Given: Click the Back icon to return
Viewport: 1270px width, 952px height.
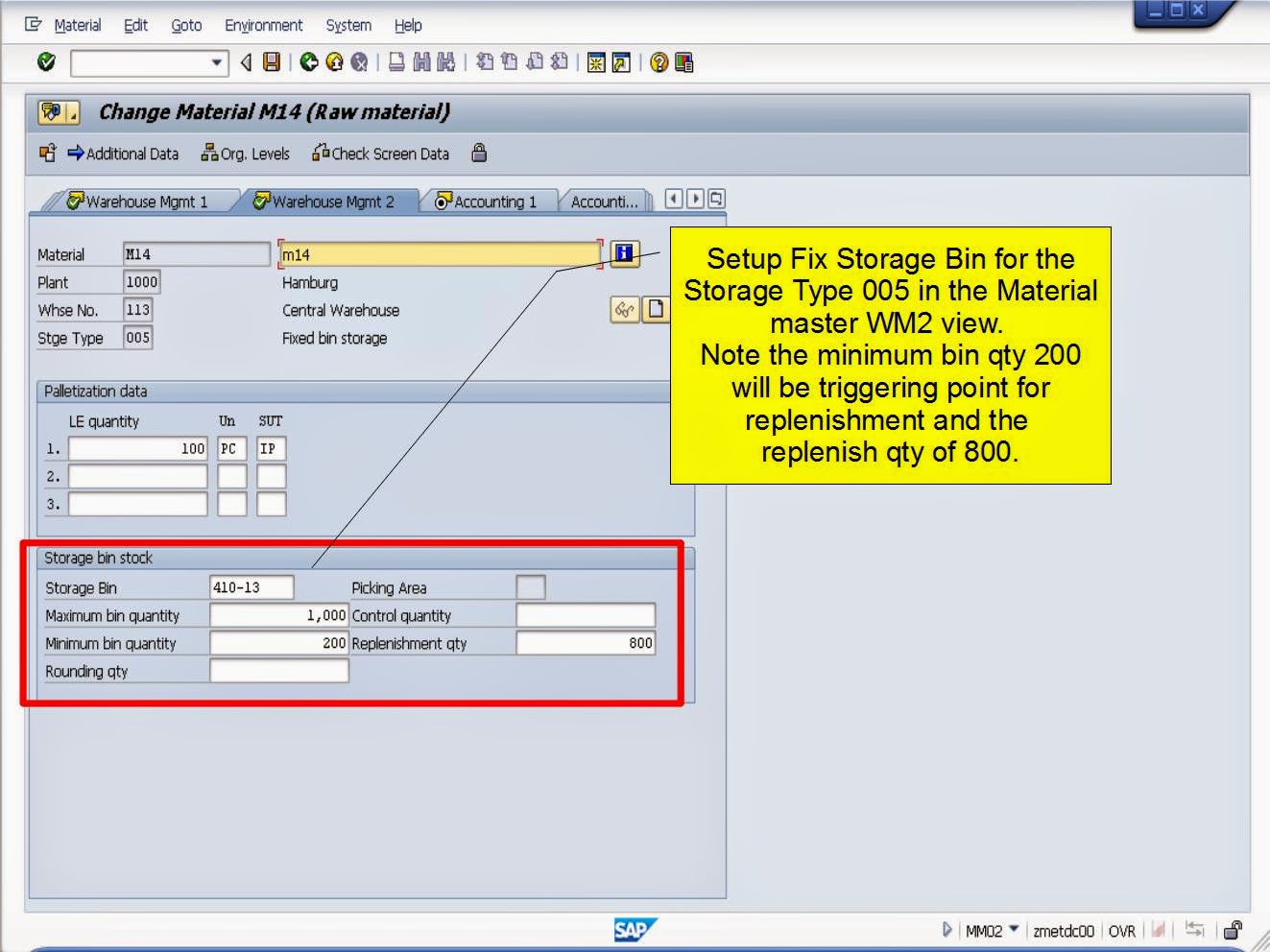Looking at the screenshot, I should pyautogui.click(x=309, y=63).
